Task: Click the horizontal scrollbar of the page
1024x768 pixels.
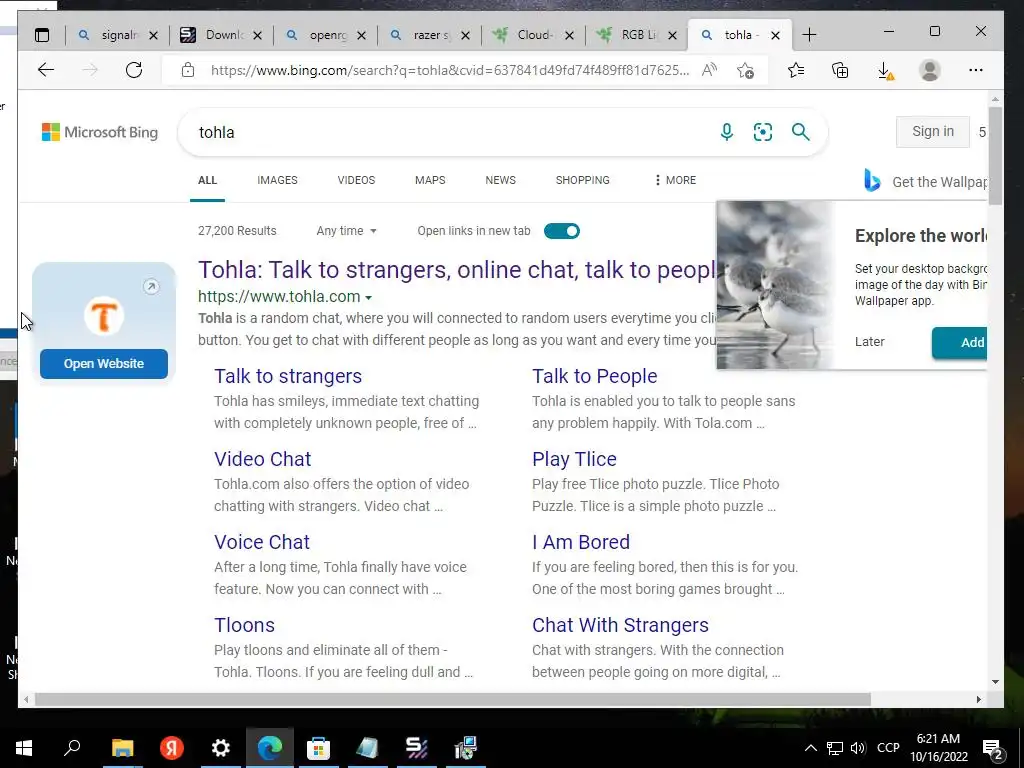Action: point(453,699)
